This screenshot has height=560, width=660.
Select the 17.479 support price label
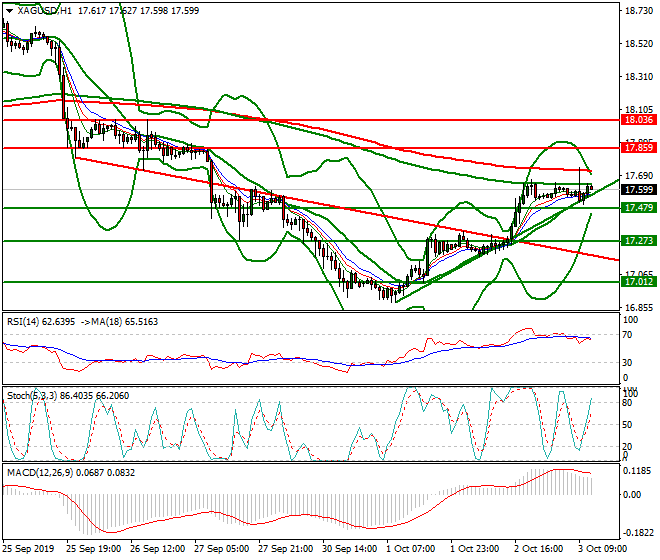(639, 208)
